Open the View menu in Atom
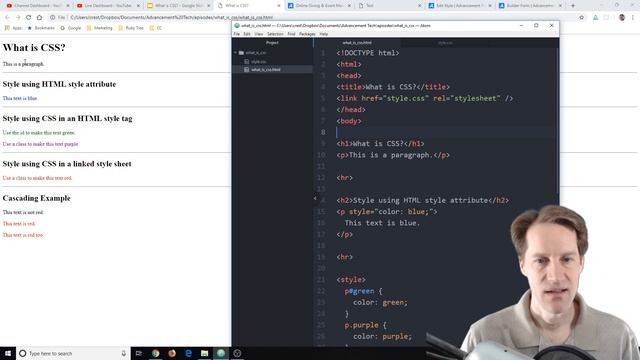 pos(259,34)
